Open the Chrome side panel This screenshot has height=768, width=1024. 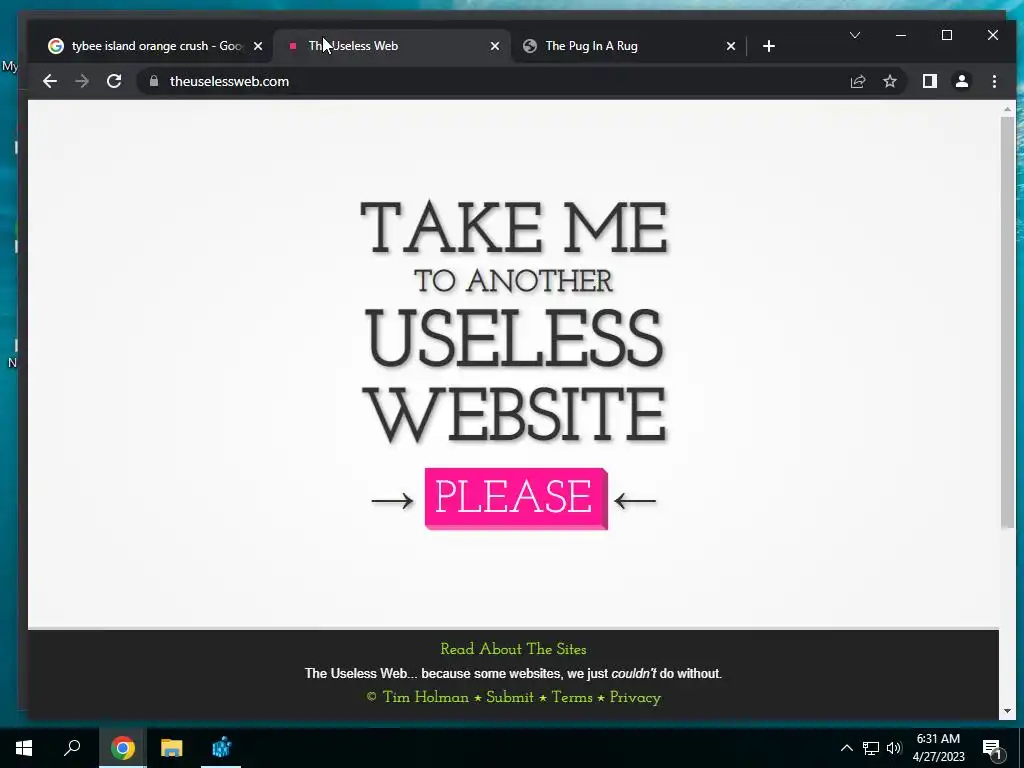[x=930, y=81]
